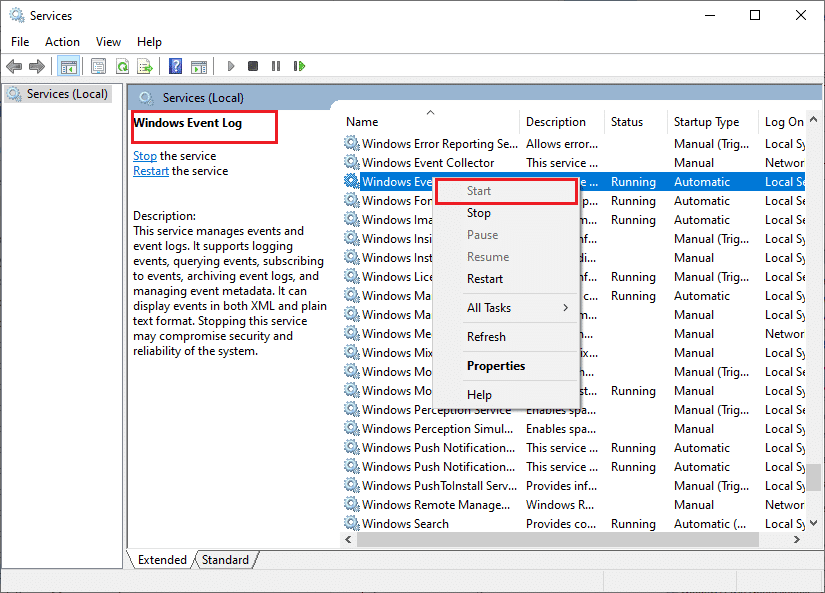Click the Restart the service link
825x593 pixels.
coord(151,171)
